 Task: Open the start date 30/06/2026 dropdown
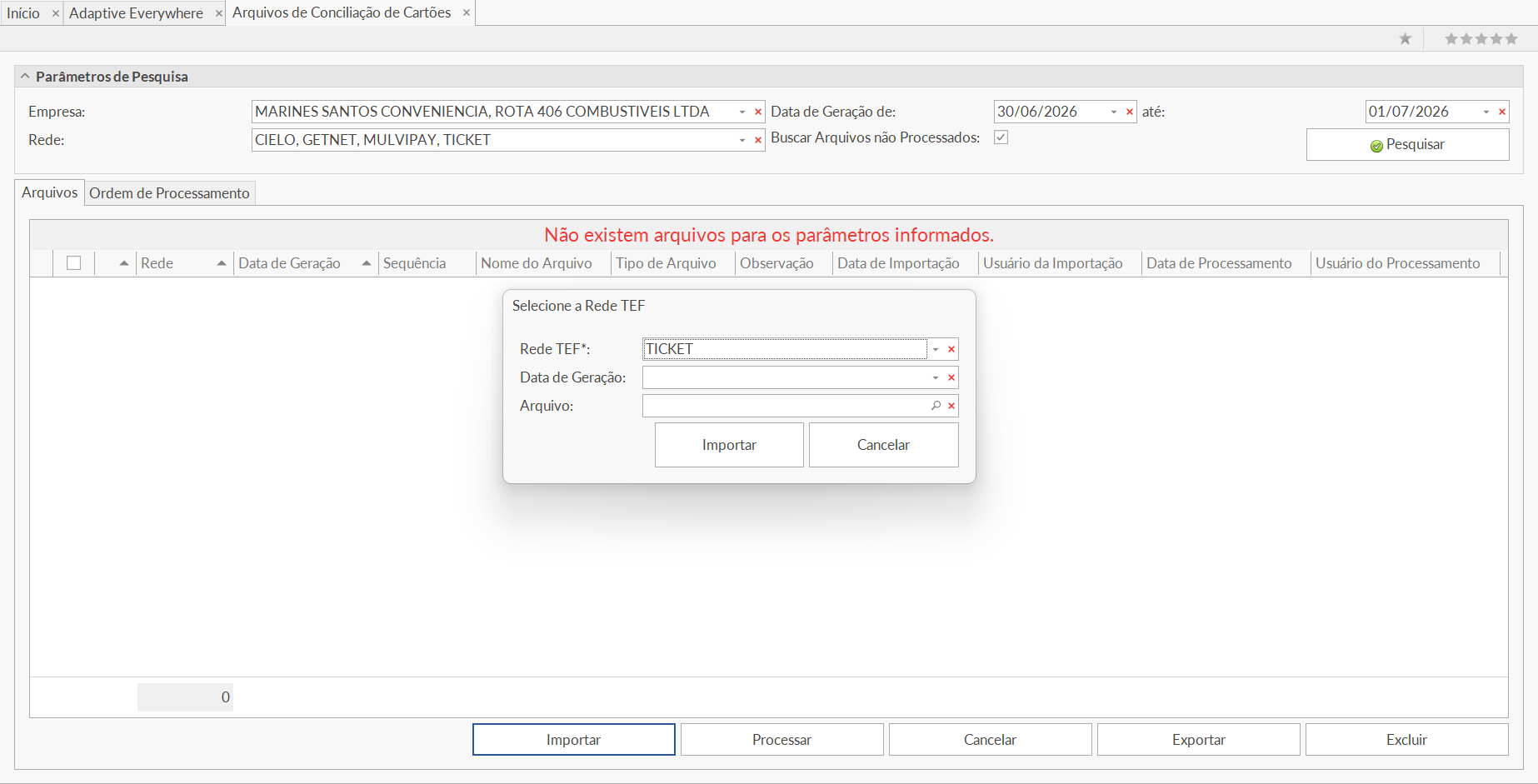click(x=1114, y=112)
